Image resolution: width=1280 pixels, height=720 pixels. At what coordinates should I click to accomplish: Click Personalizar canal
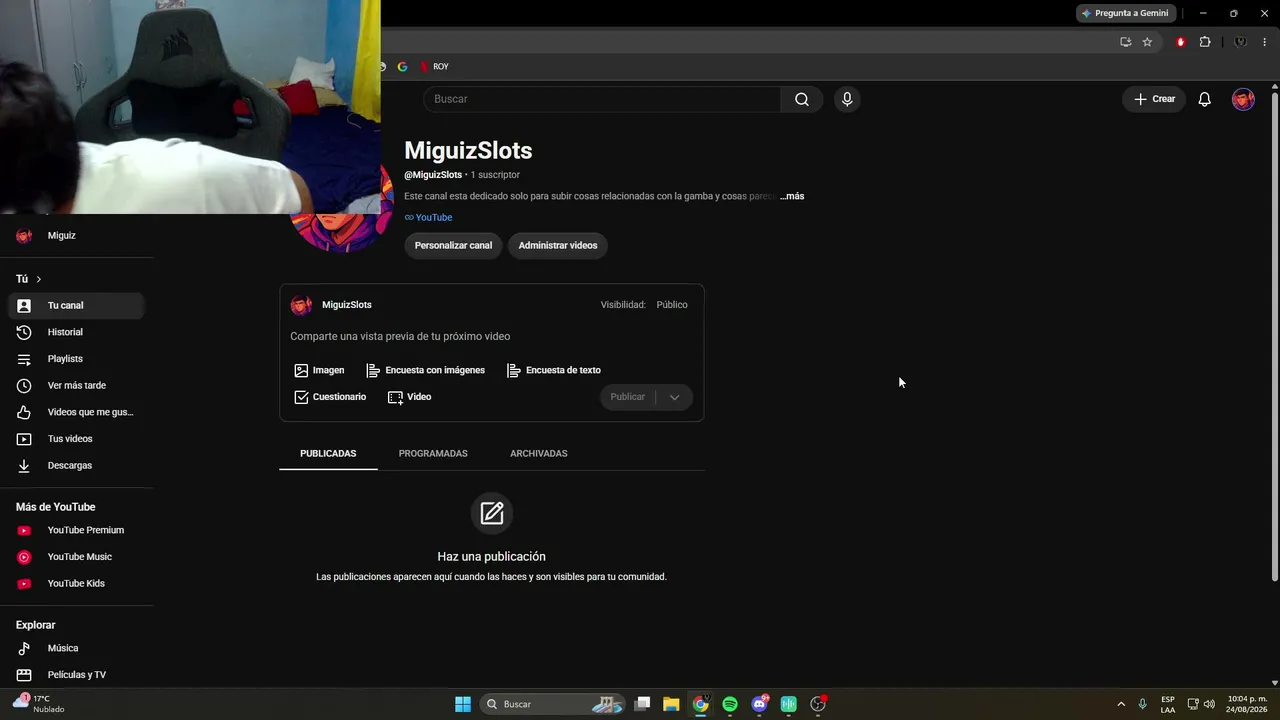point(453,245)
